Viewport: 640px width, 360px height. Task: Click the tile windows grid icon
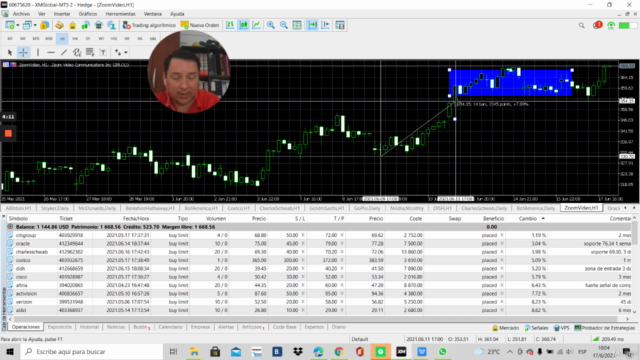(x=297, y=25)
